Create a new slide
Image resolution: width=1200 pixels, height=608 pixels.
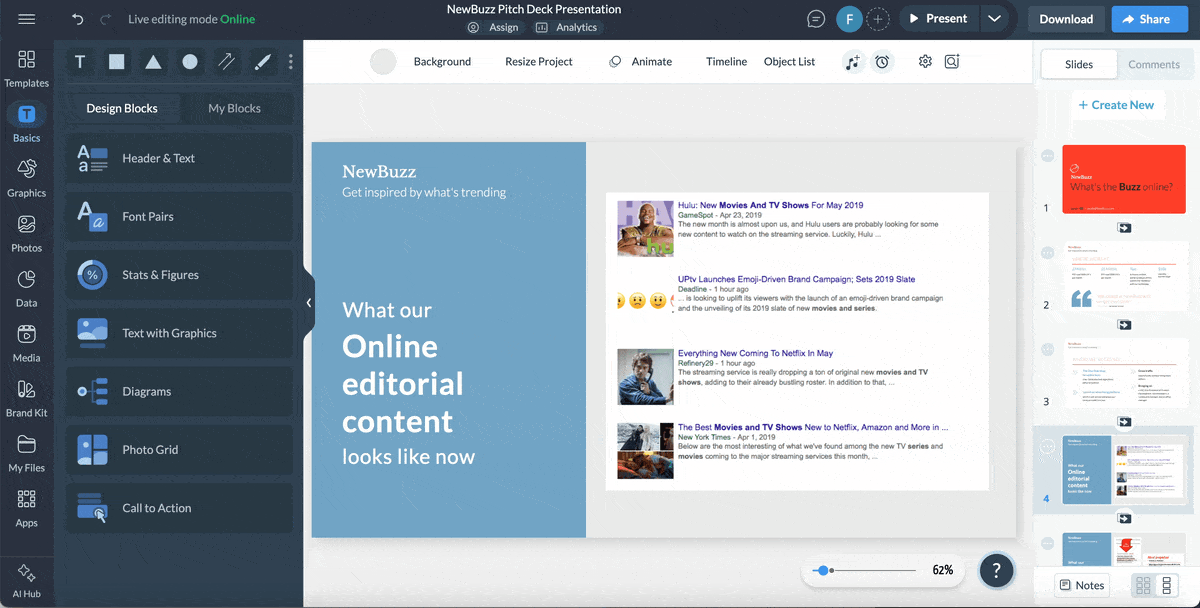click(1117, 104)
